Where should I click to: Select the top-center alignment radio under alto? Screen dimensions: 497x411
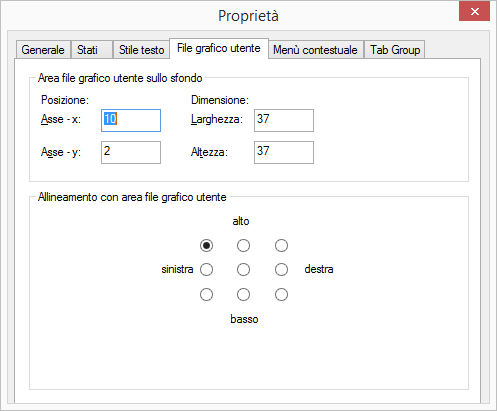coord(243,246)
